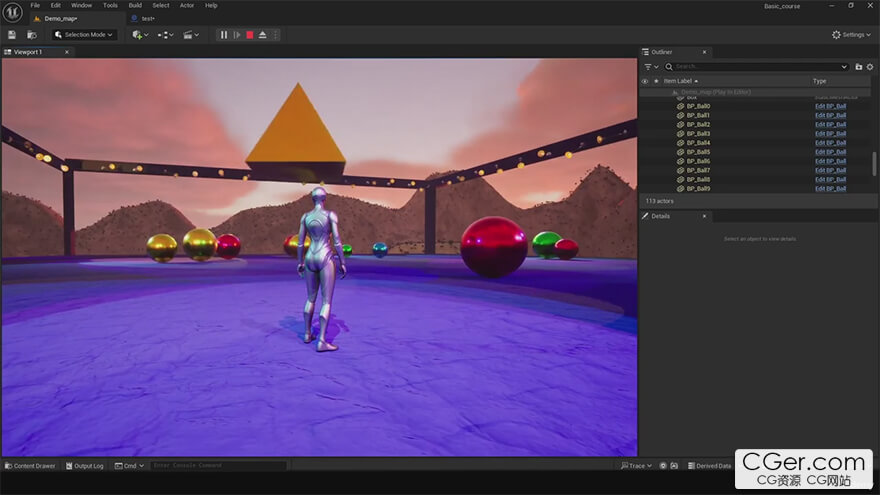This screenshot has width=880, height=495.
Task: Sort by Item Label column
Action: [x=678, y=81]
